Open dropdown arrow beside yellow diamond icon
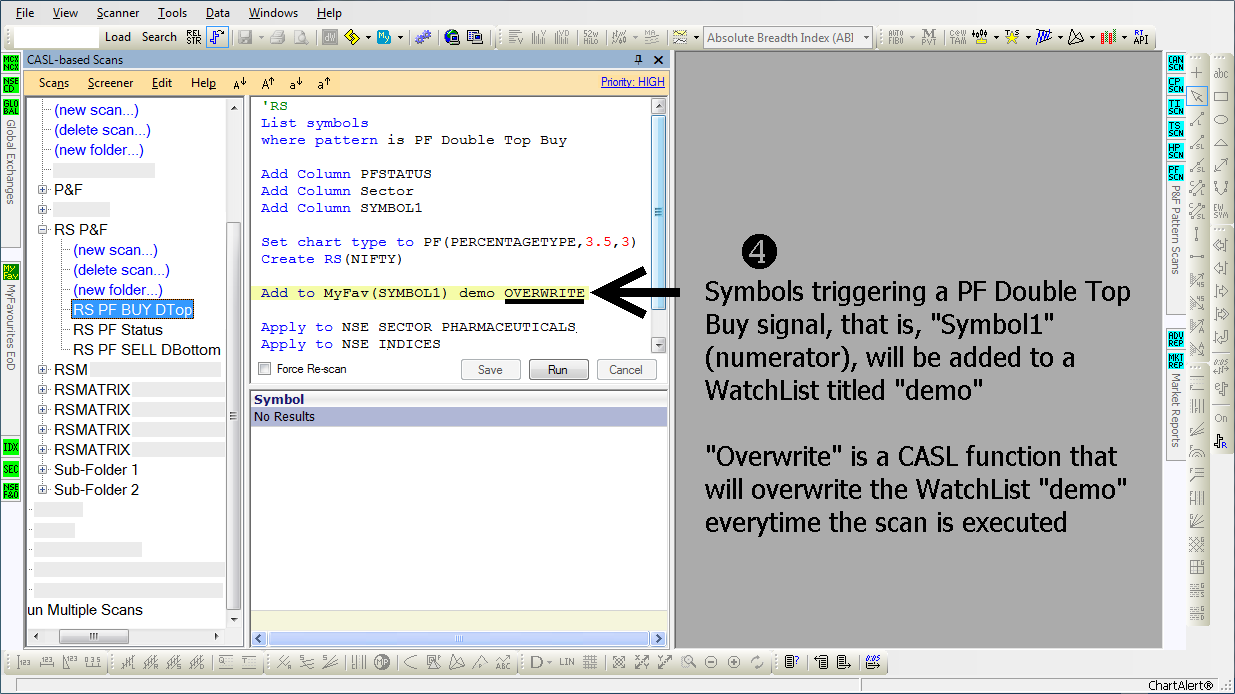The height and width of the screenshot is (694, 1235). coord(367,38)
